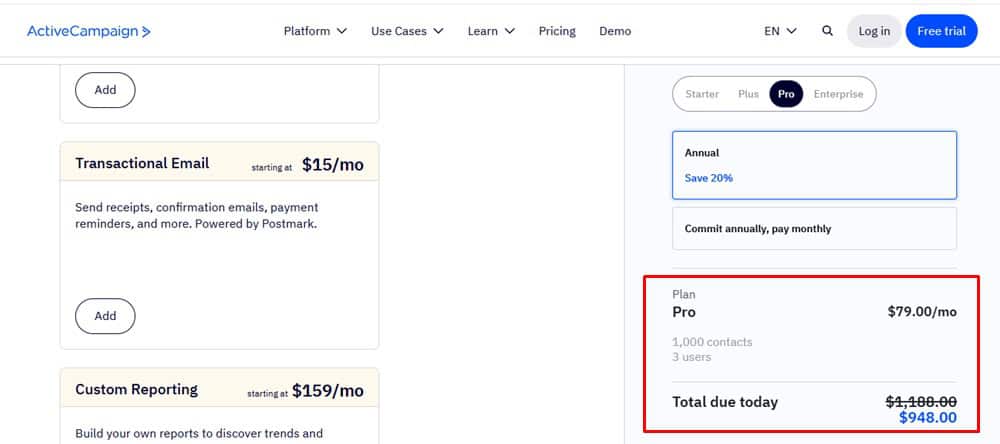Open the ActiveCampaign home logo
This screenshot has height=444, width=1000.
(x=89, y=31)
